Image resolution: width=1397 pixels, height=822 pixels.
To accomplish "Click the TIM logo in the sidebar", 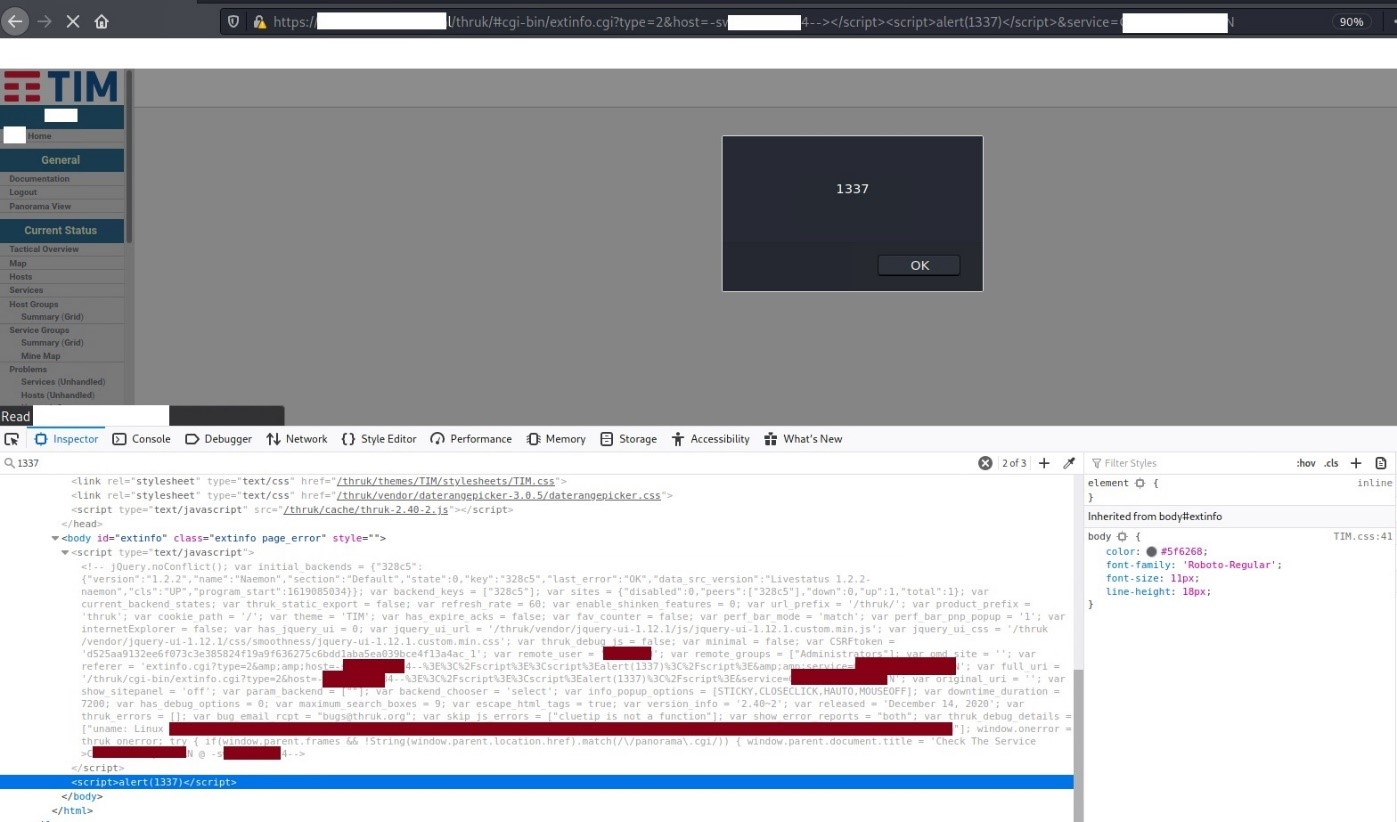I will 61,87.
